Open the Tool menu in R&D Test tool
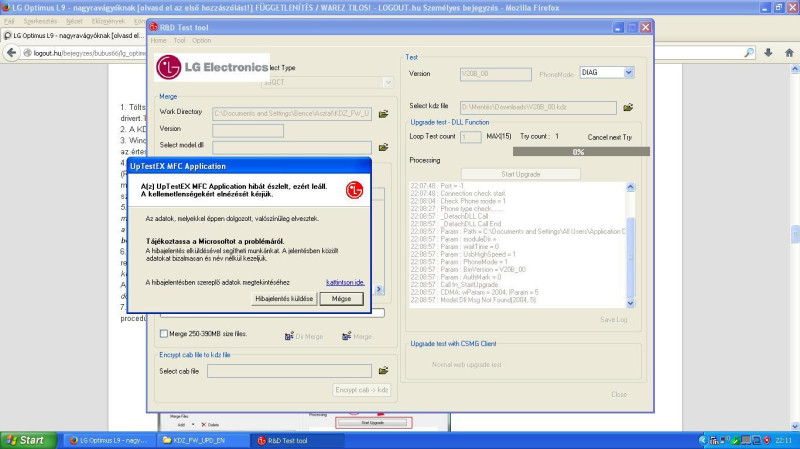 (179, 40)
